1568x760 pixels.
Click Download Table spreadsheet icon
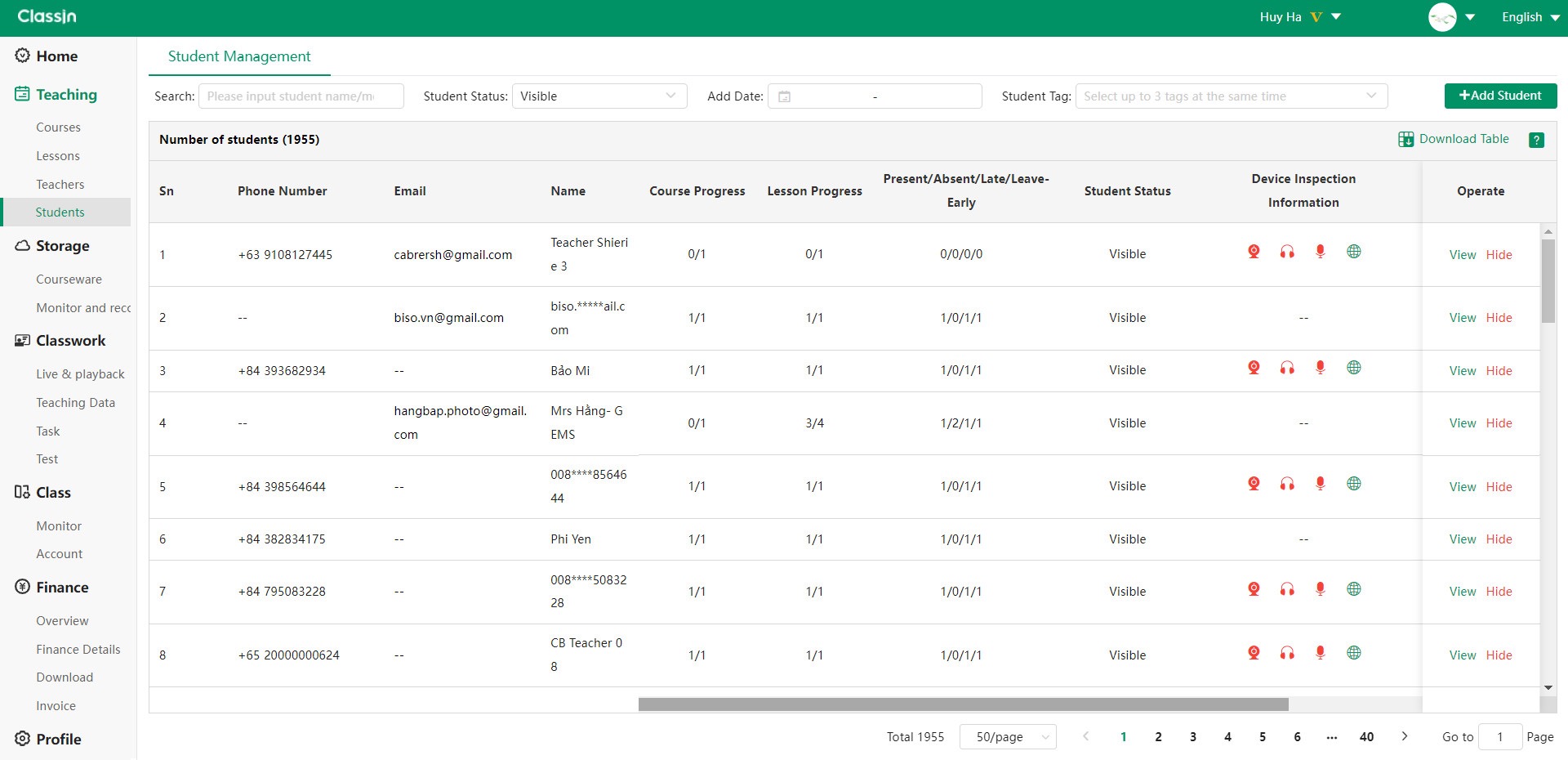click(x=1405, y=139)
